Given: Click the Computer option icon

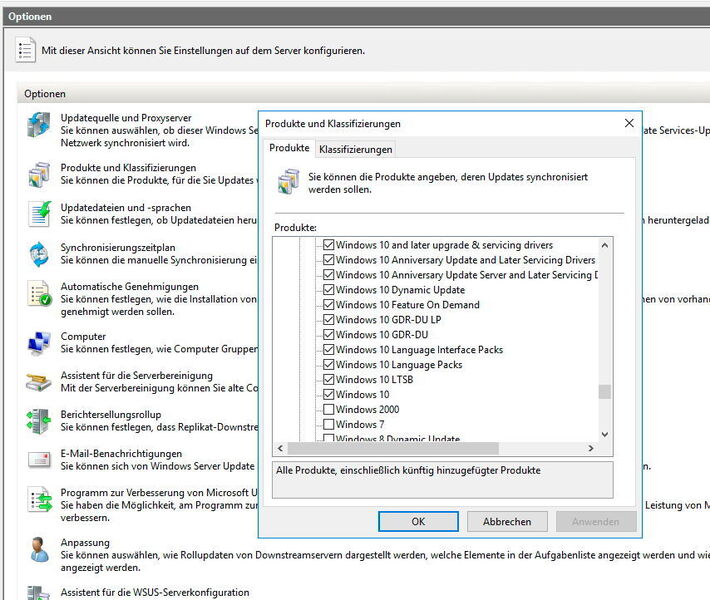Looking at the screenshot, I should coord(39,343).
